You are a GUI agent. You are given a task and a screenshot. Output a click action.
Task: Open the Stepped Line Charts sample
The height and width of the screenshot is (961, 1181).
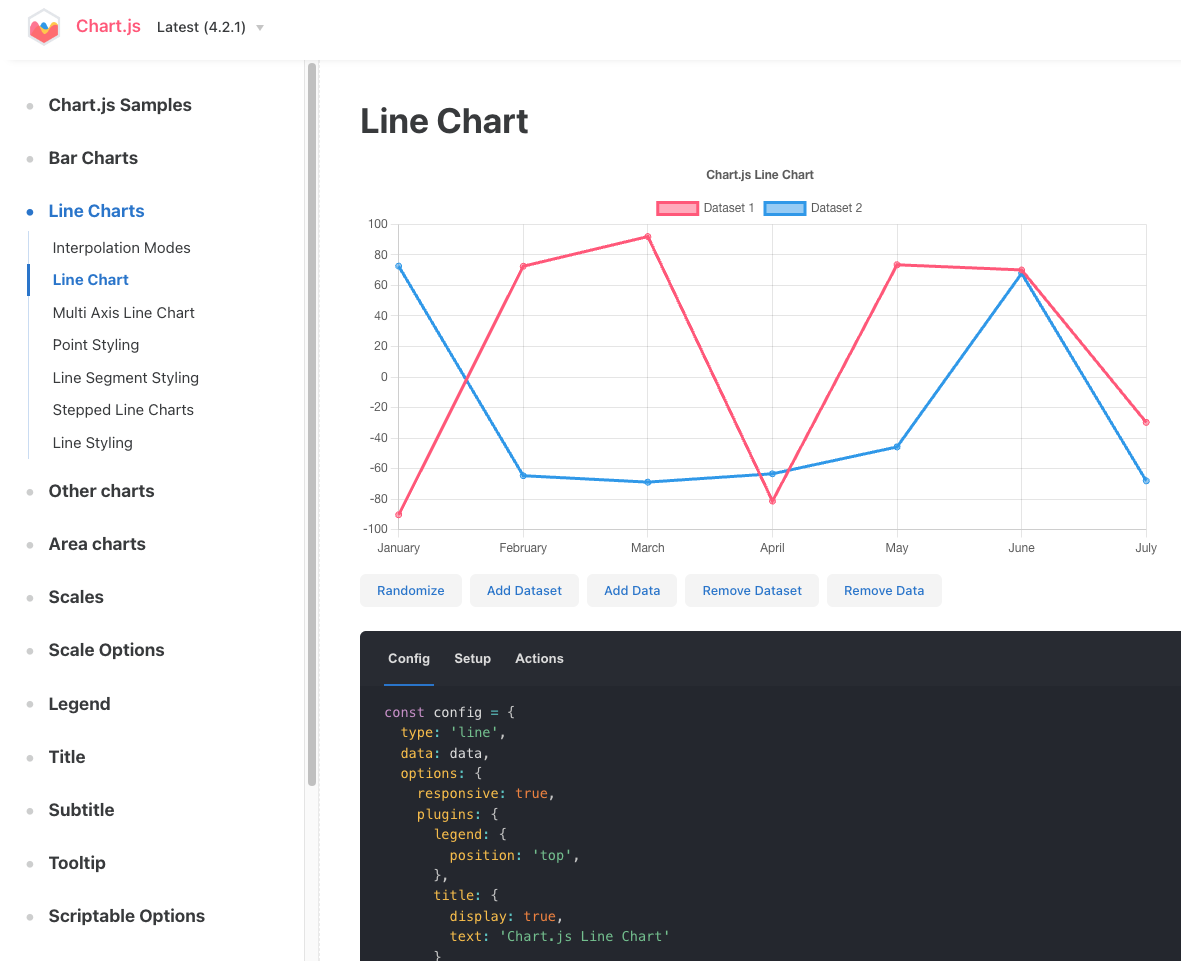[x=123, y=410]
